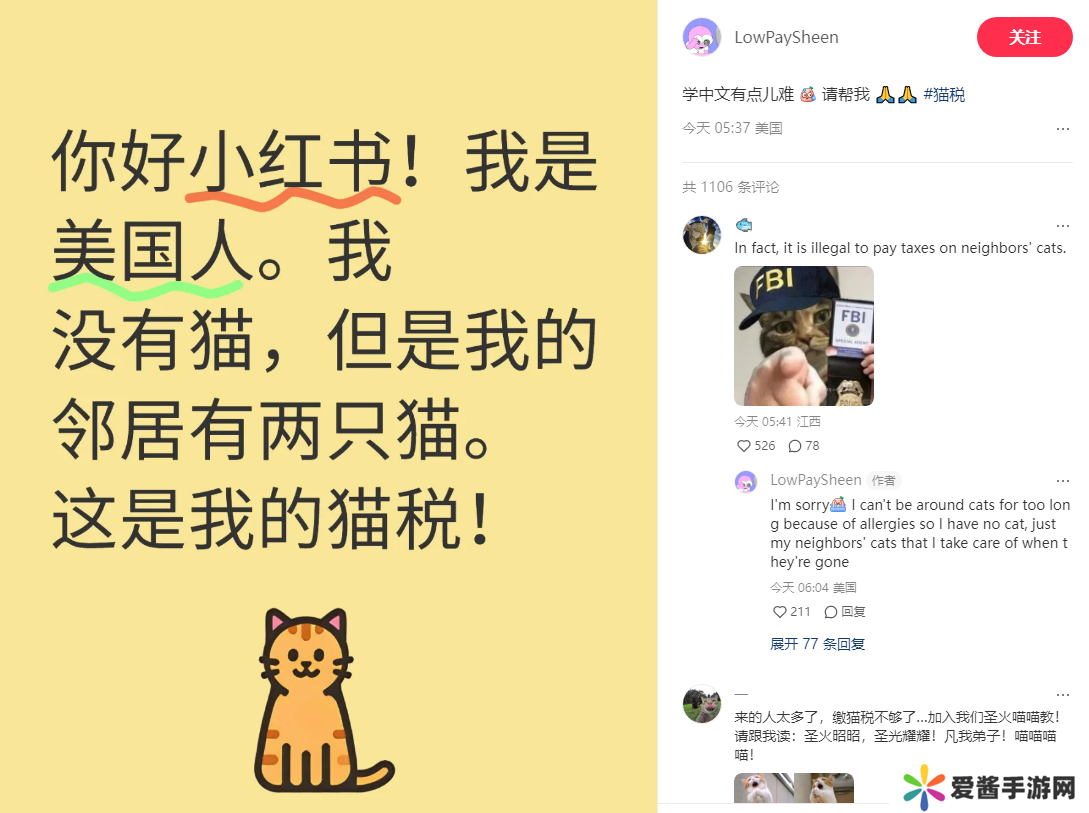Reply to LowPaySheen's comment via 回复

pos(845,612)
